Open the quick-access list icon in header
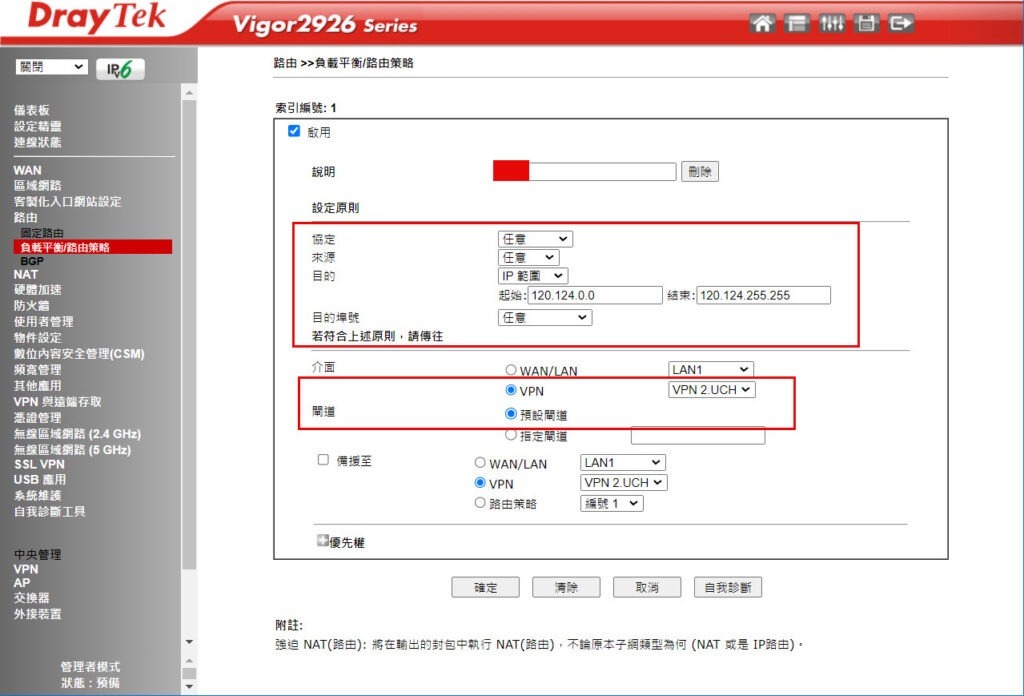Screen dimensions: 1024x696 [797, 24]
